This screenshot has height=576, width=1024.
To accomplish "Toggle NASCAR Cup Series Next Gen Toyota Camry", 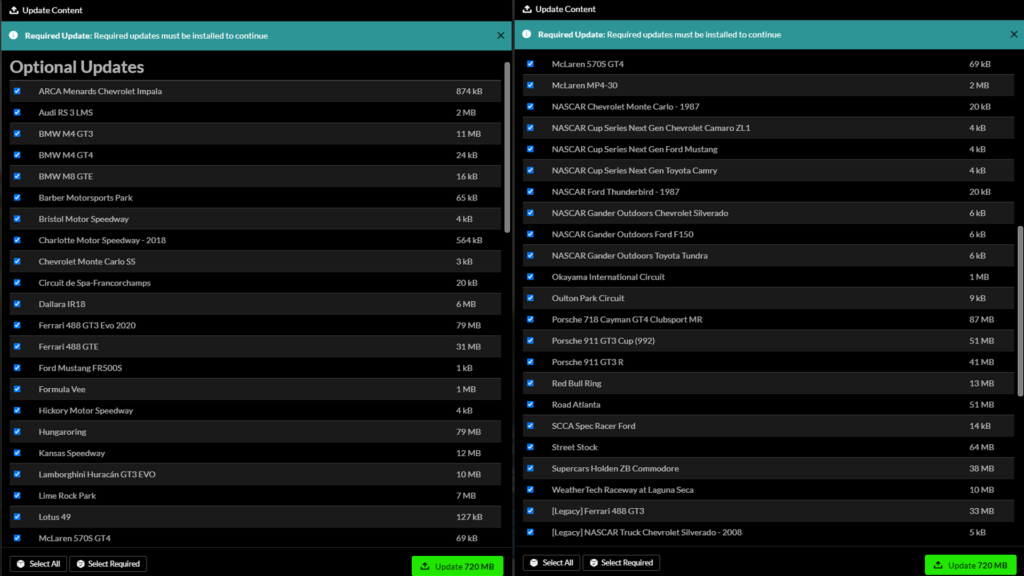I will pyautogui.click(x=530, y=170).
